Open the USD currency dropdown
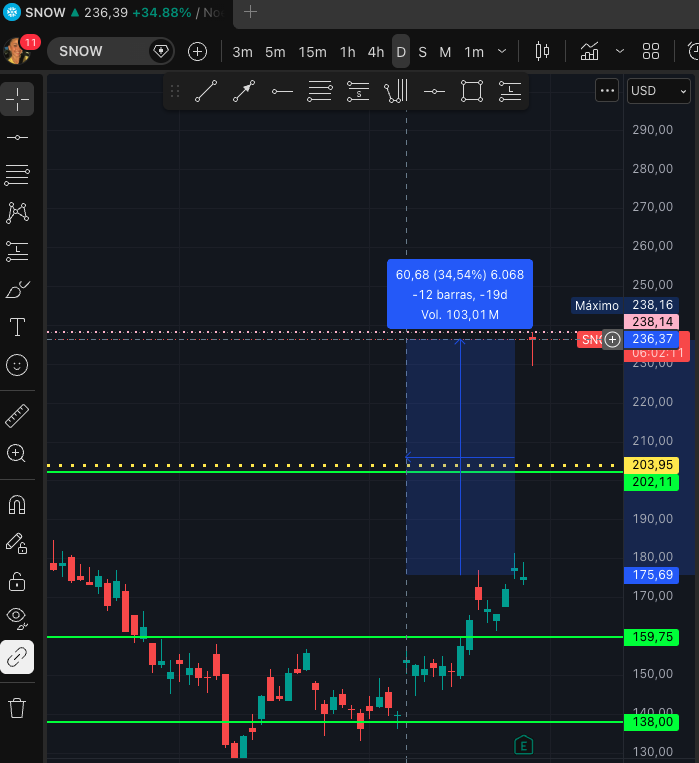This screenshot has height=763, width=699. (659, 91)
